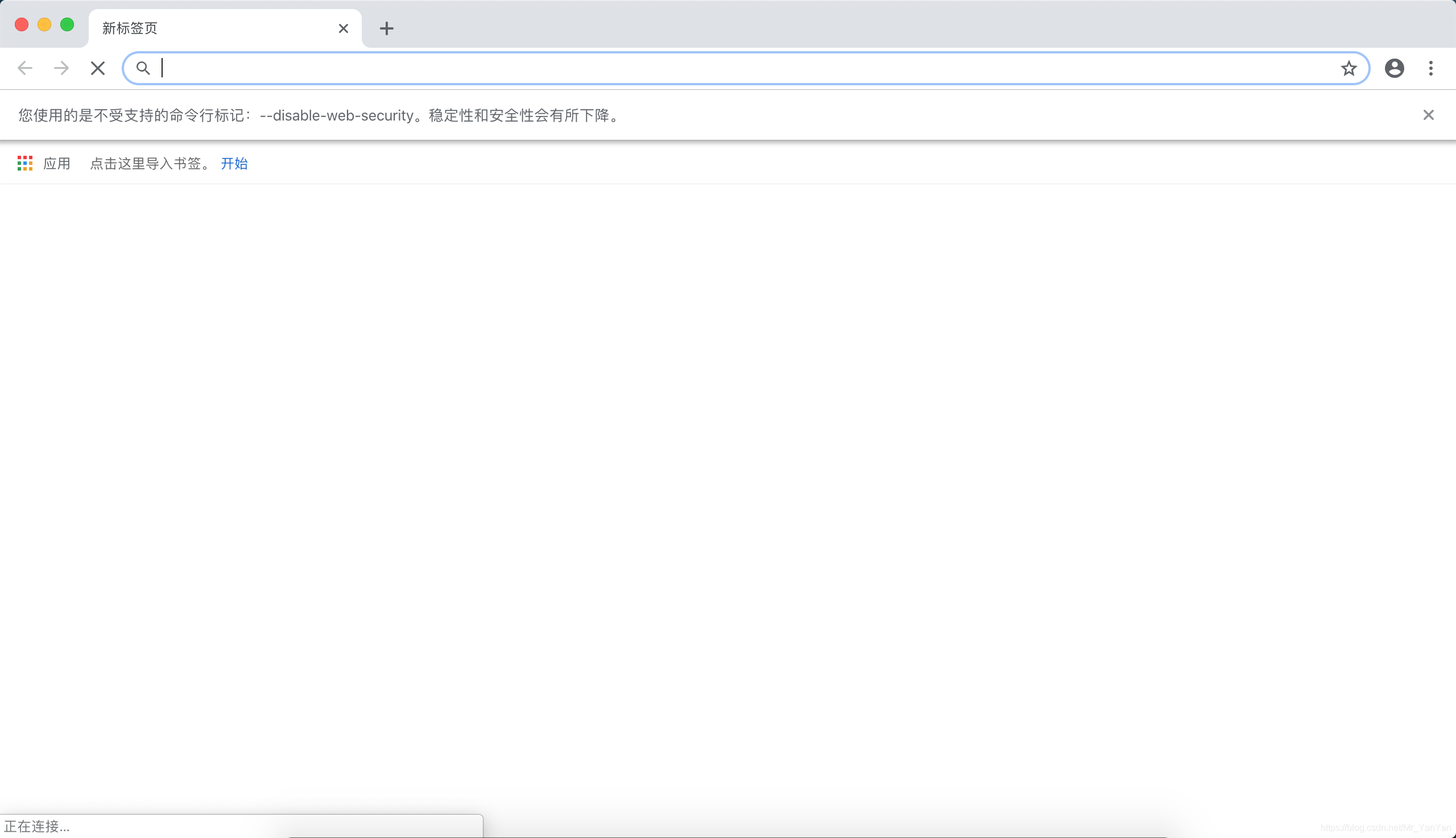Click the yellow minimize traffic light button

[44, 24]
